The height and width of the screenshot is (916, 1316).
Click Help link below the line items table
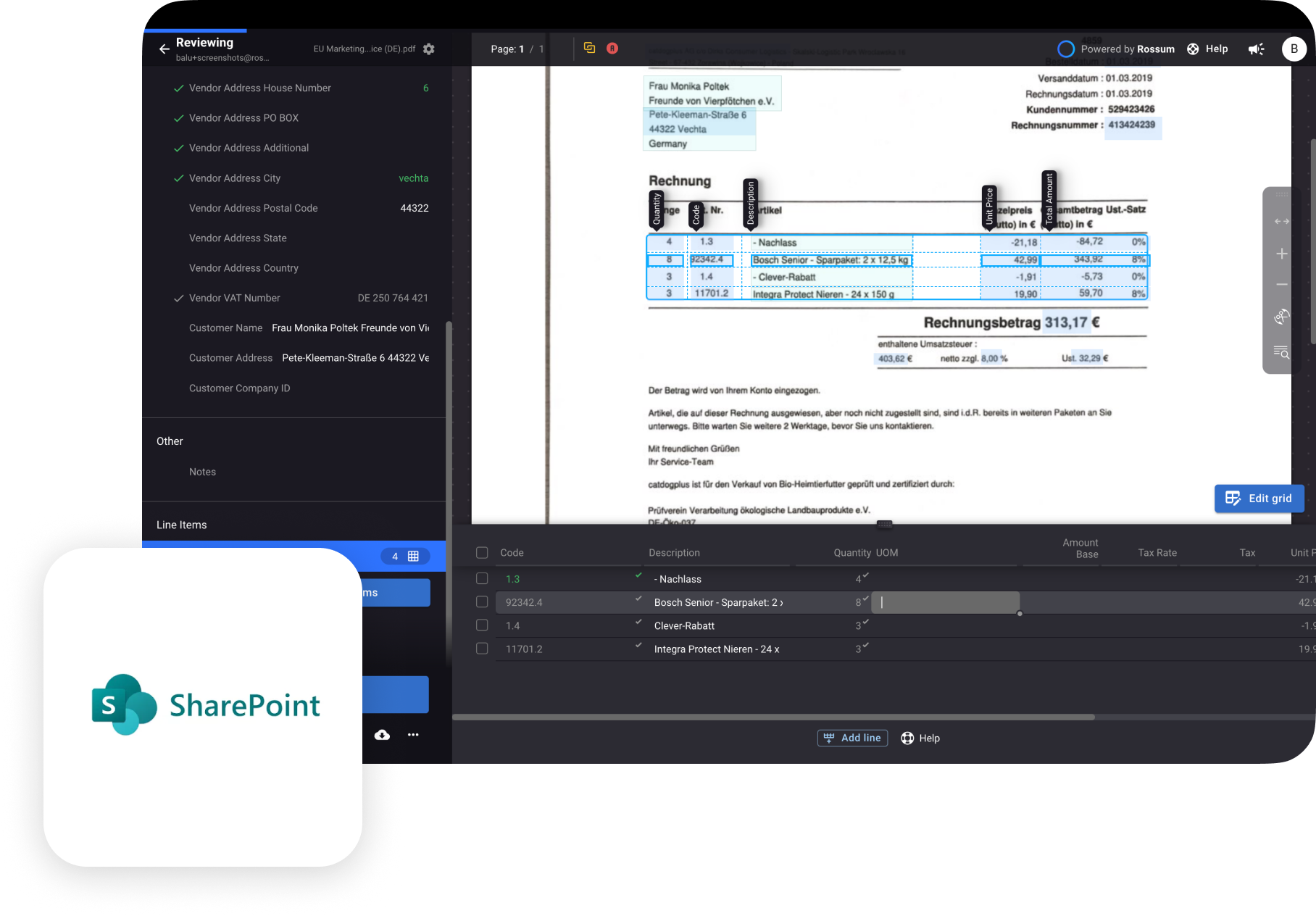pyautogui.click(x=920, y=738)
